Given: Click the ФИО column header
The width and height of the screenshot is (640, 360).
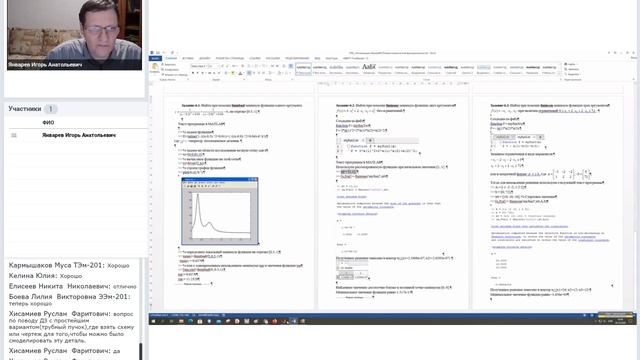Looking at the screenshot, I should click(x=48, y=122).
